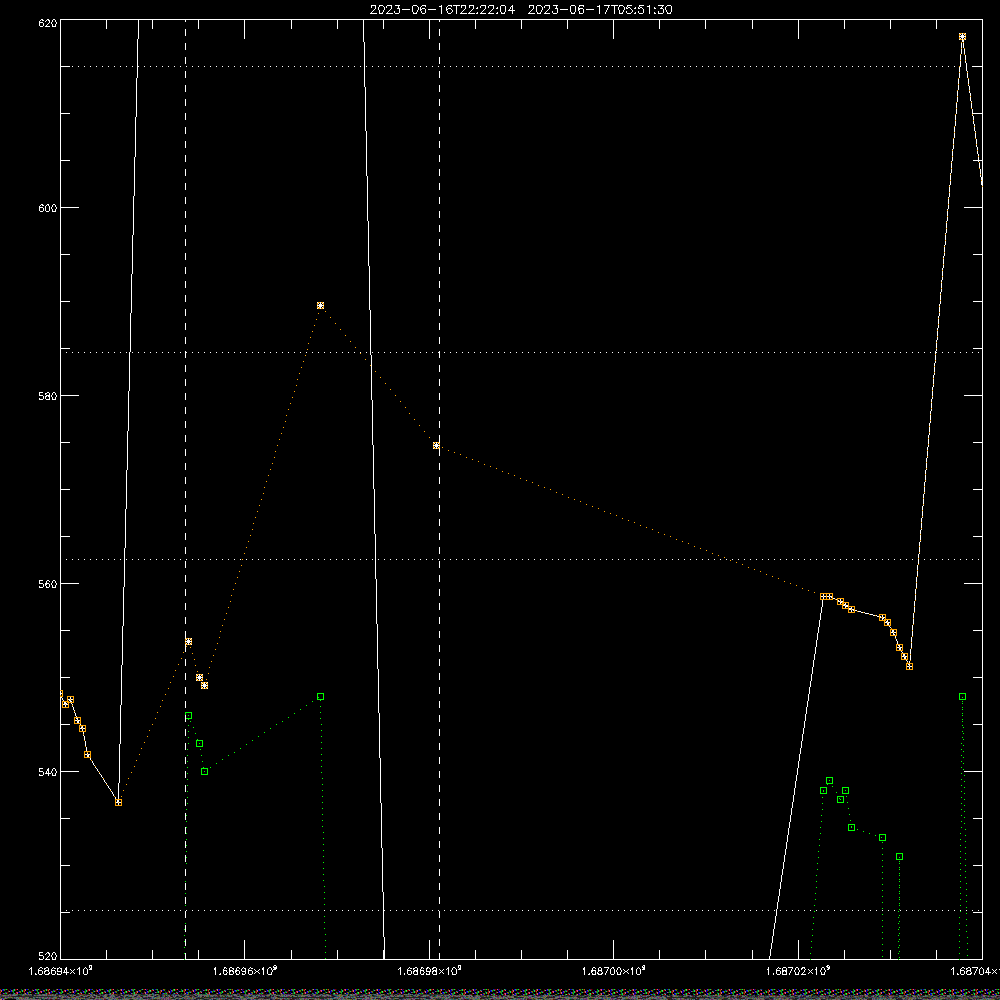Click the x-axis label 1.68702×10⁹
The image size is (1000, 1000).
[798, 971]
